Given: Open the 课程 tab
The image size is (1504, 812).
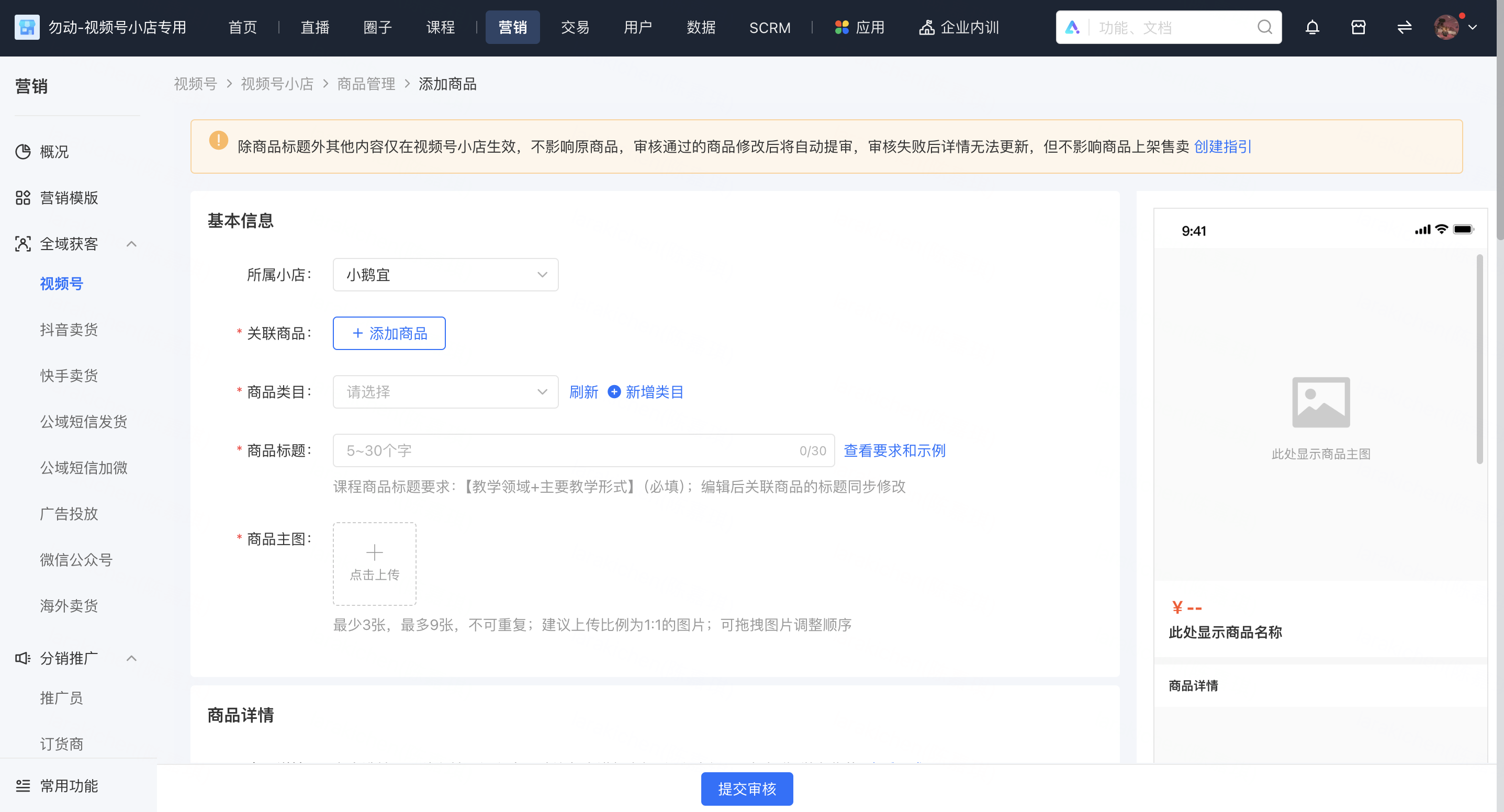Looking at the screenshot, I should pyautogui.click(x=440, y=27).
